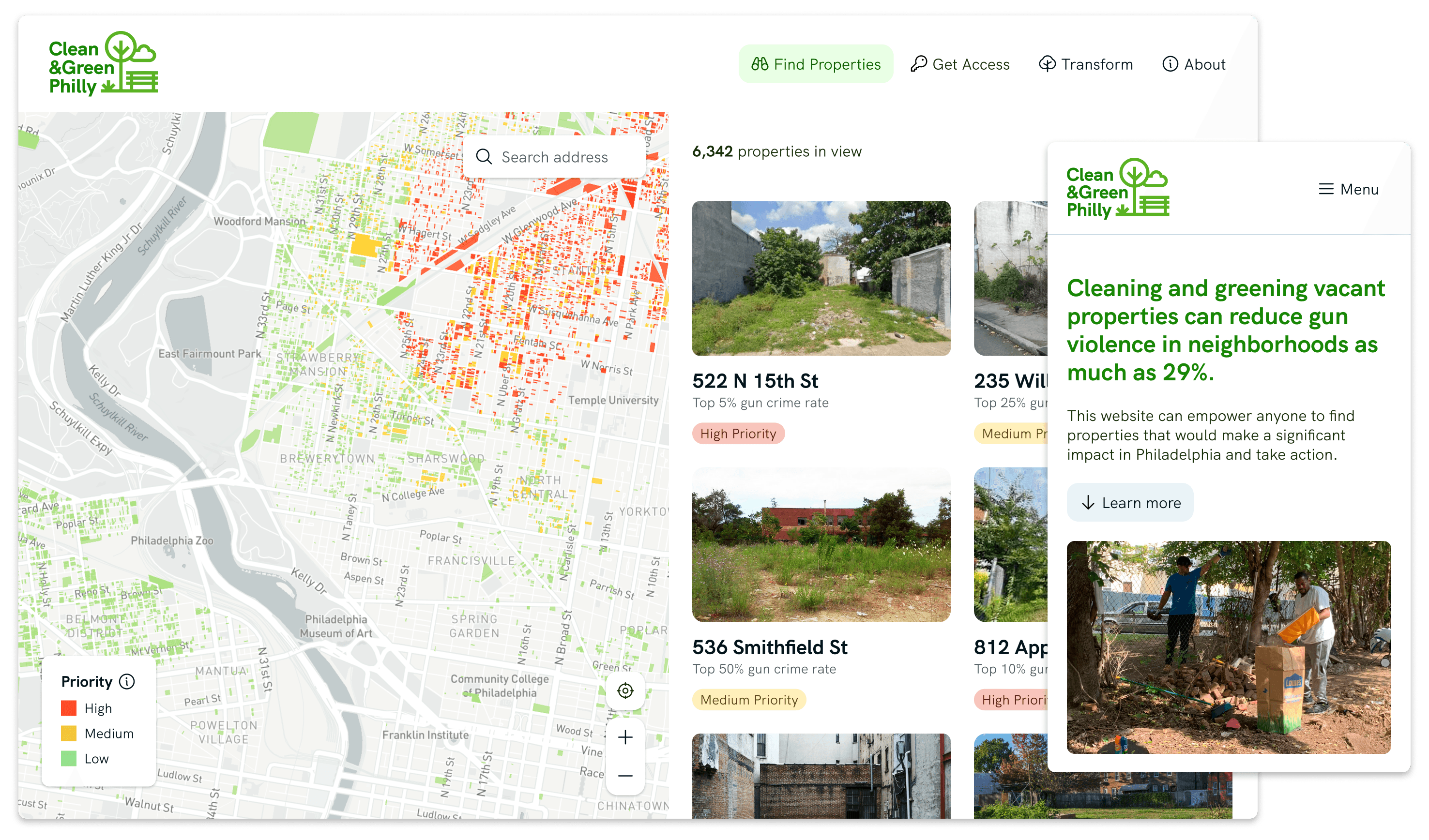Click the magnifier icon in the address search
The image size is (1429, 840).
484,156
